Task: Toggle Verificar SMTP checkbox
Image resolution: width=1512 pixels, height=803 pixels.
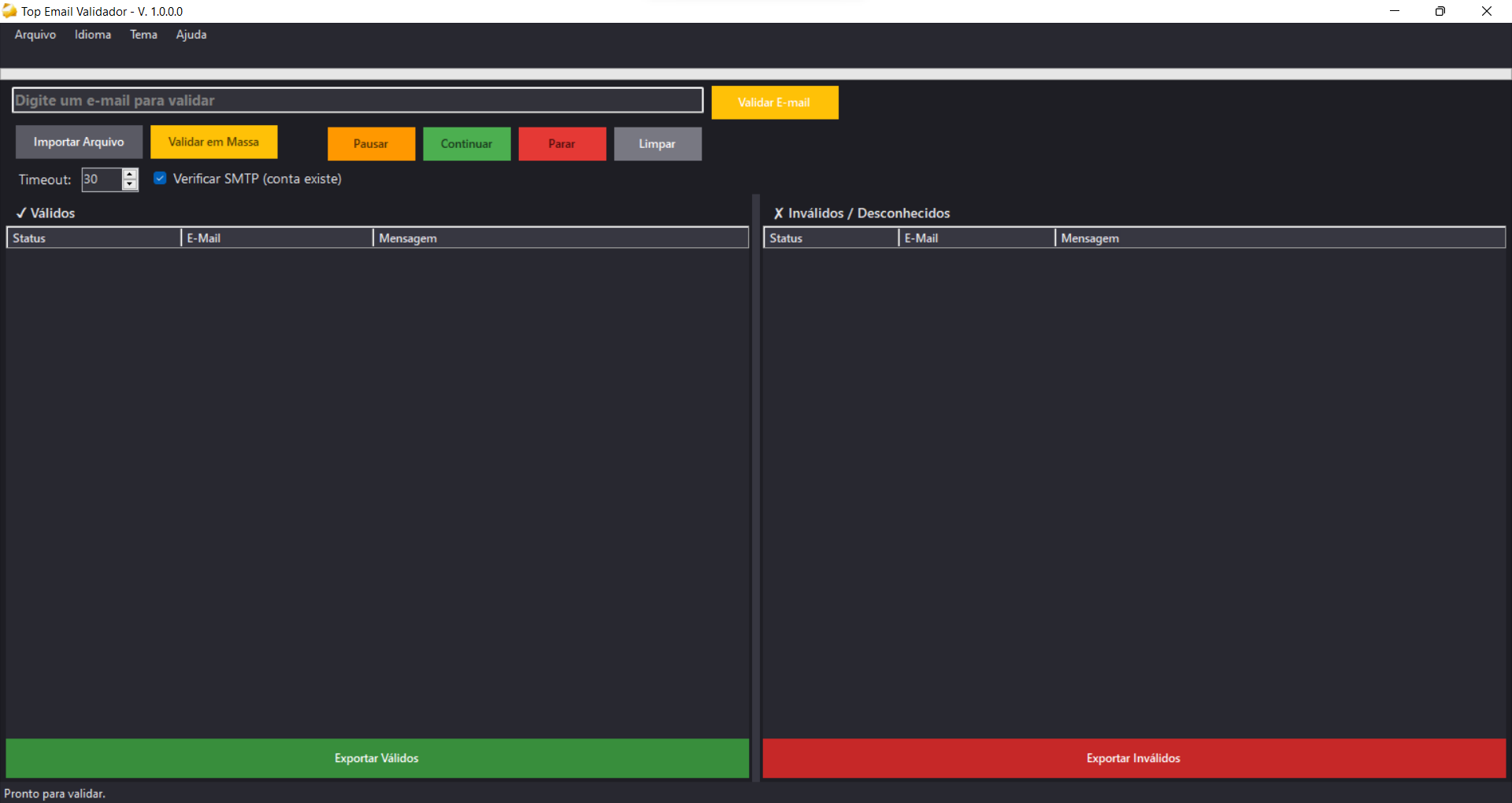Action: tap(160, 178)
